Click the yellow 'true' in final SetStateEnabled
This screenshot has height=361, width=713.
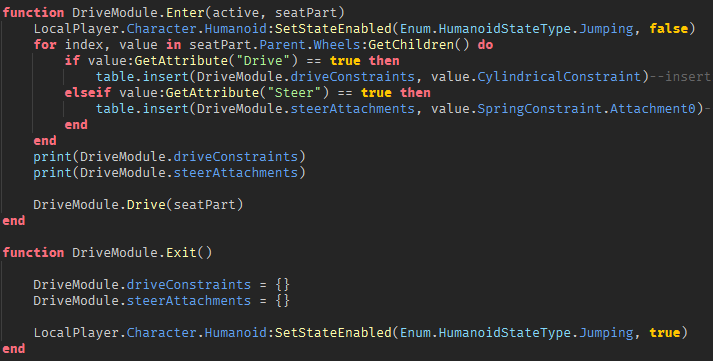pyautogui.click(x=664, y=332)
